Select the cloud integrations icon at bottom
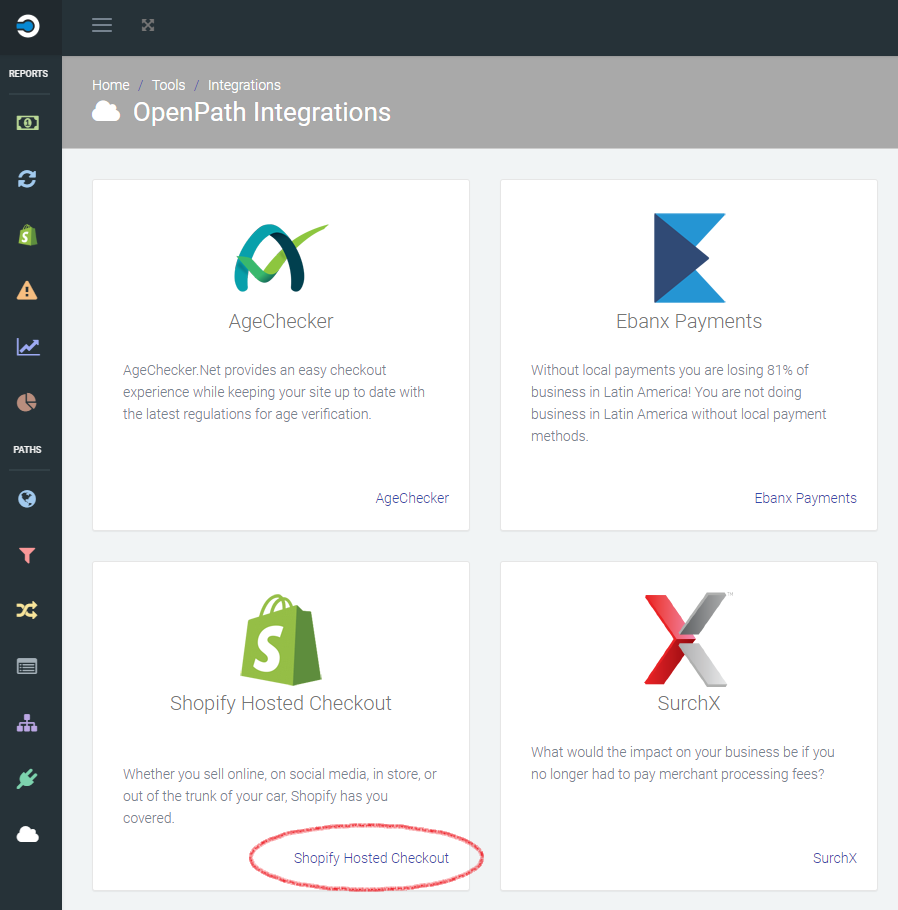The width and height of the screenshot is (898, 910). pos(28,834)
